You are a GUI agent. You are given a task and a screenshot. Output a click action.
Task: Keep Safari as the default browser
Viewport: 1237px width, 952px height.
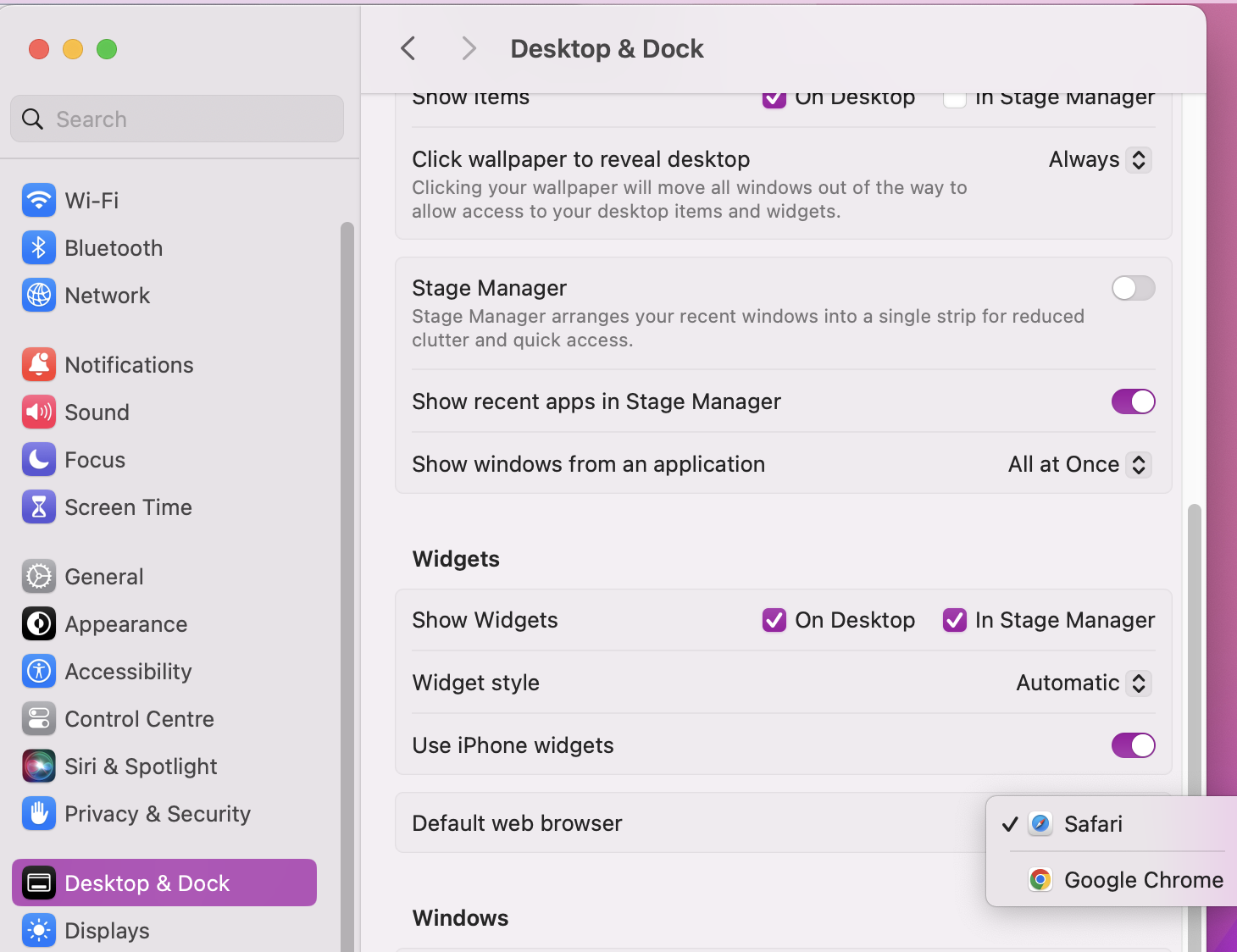pyautogui.click(x=1093, y=823)
